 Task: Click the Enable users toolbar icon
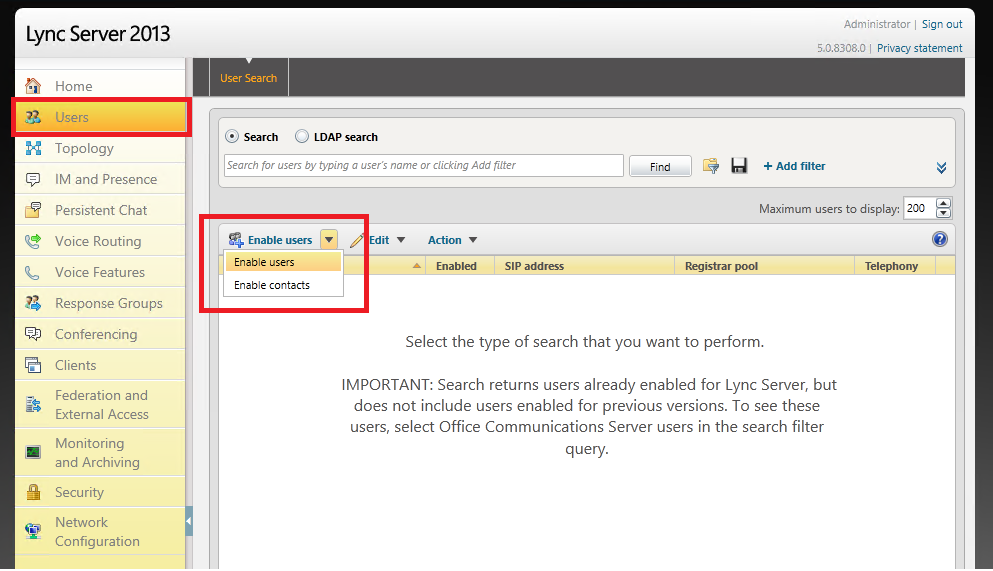(236, 240)
